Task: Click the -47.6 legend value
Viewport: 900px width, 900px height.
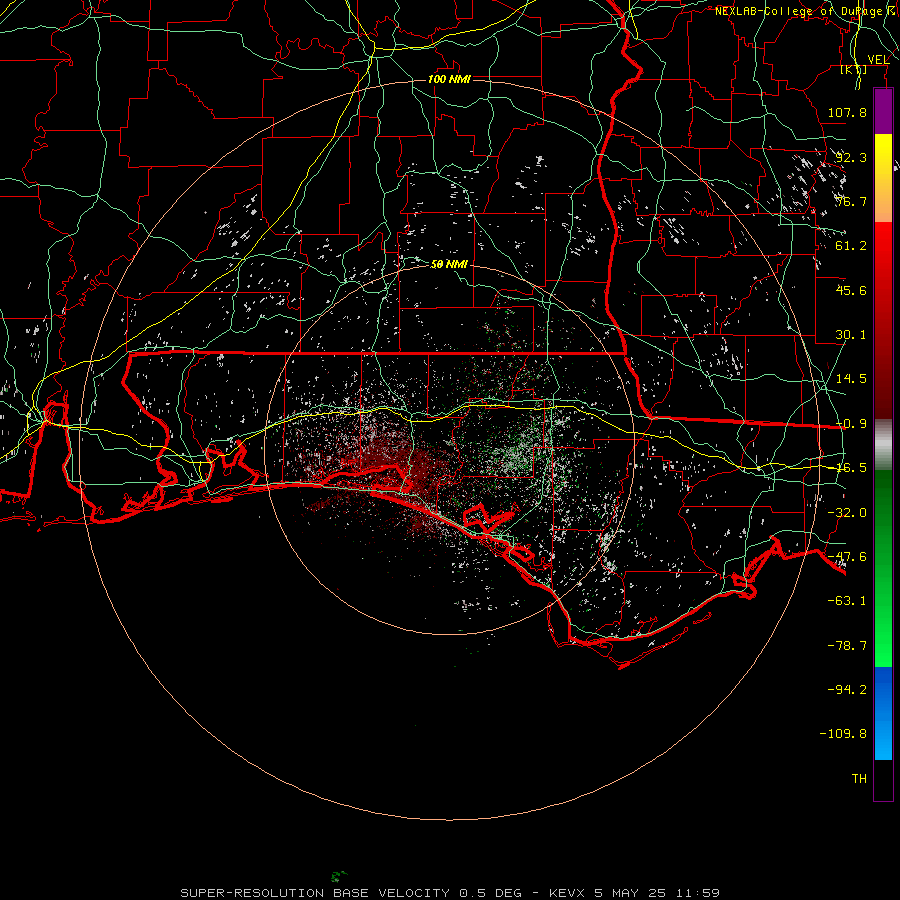Action: tap(847, 557)
